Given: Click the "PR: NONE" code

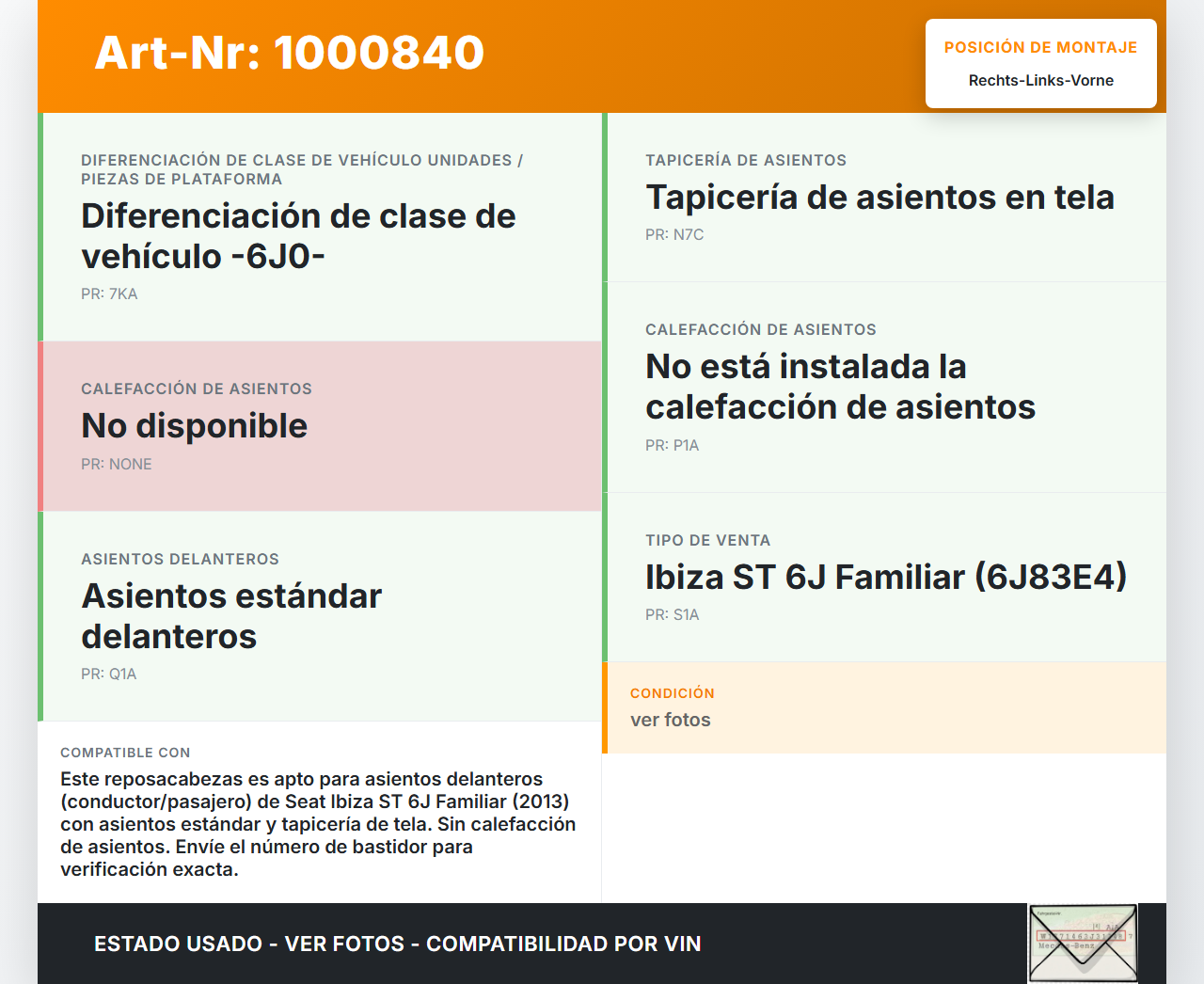Looking at the screenshot, I should pyautogui.click(x=117, y=465).
